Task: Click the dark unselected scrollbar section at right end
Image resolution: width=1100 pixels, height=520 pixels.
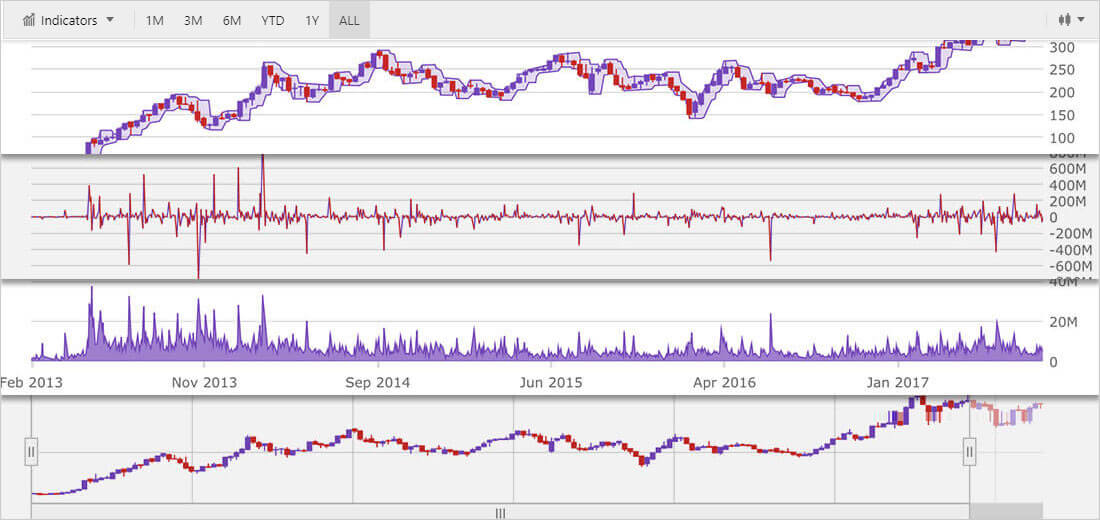Action: coord(1006,512)
